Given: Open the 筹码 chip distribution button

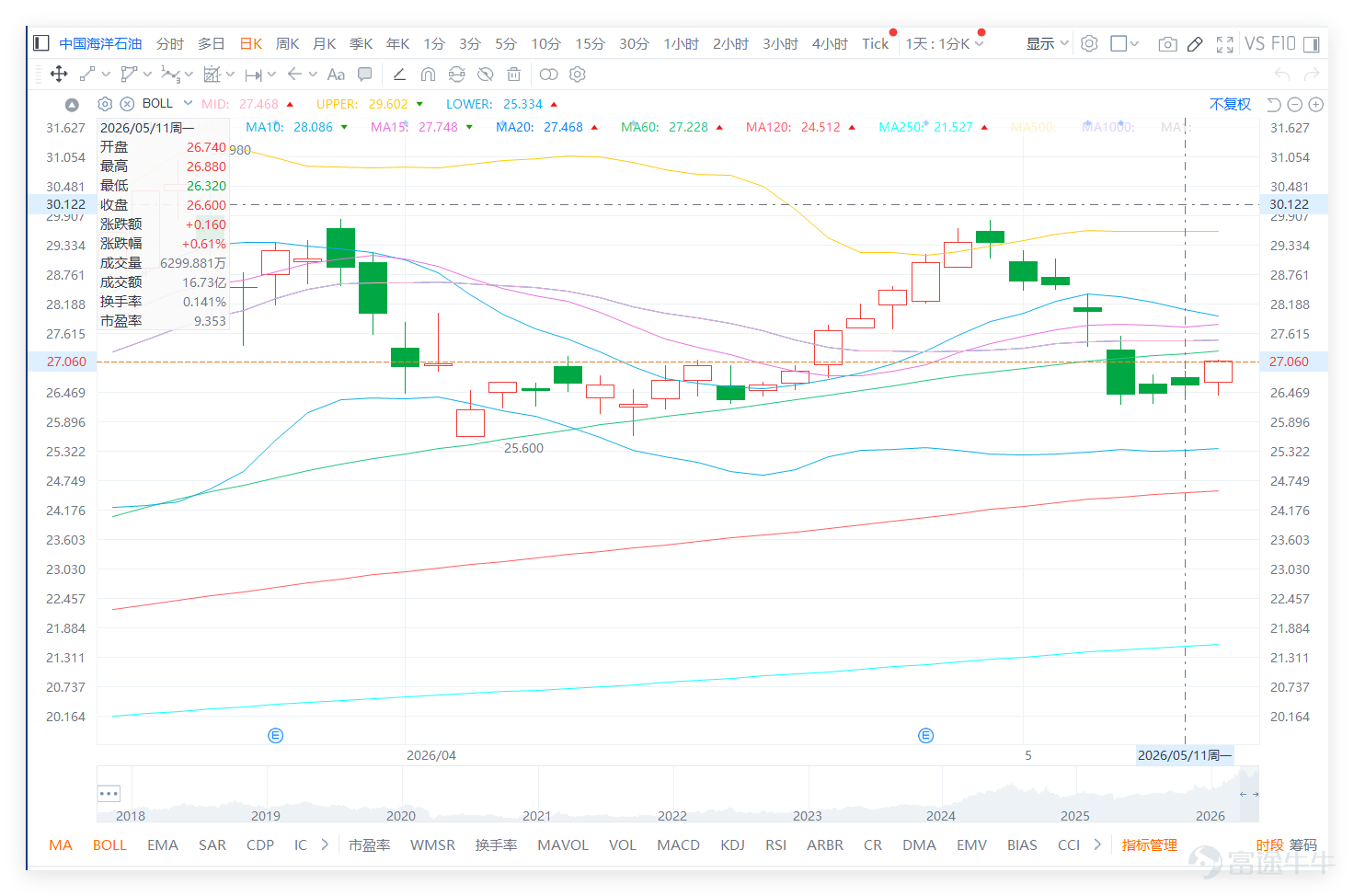Looking at the screenshot, I should tap(1302, 844).
